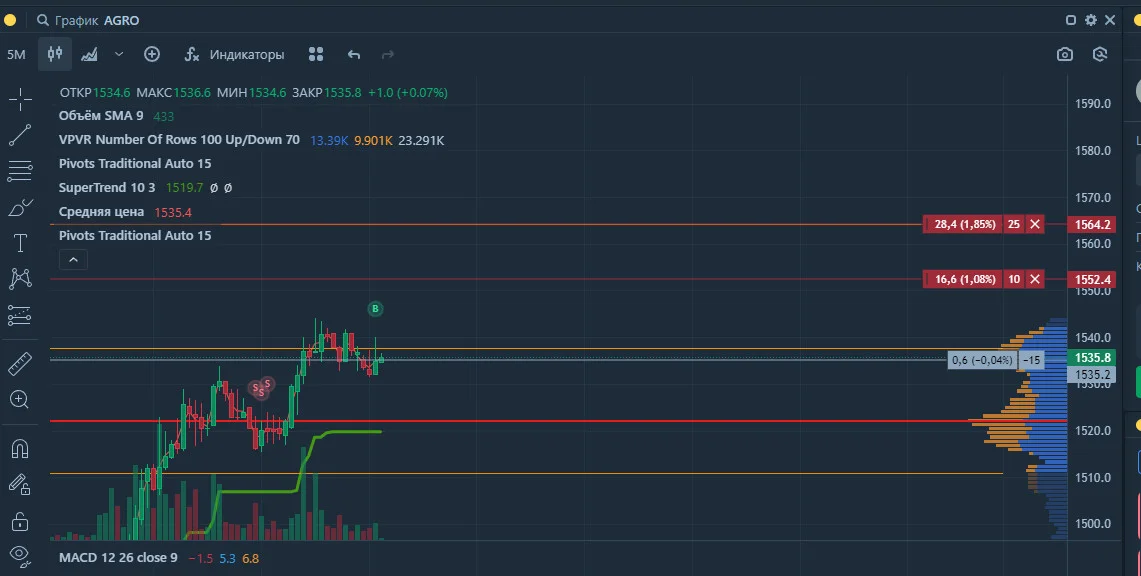
Task: Click the График AGRO symbol search
Action: [x=88, y=20]
